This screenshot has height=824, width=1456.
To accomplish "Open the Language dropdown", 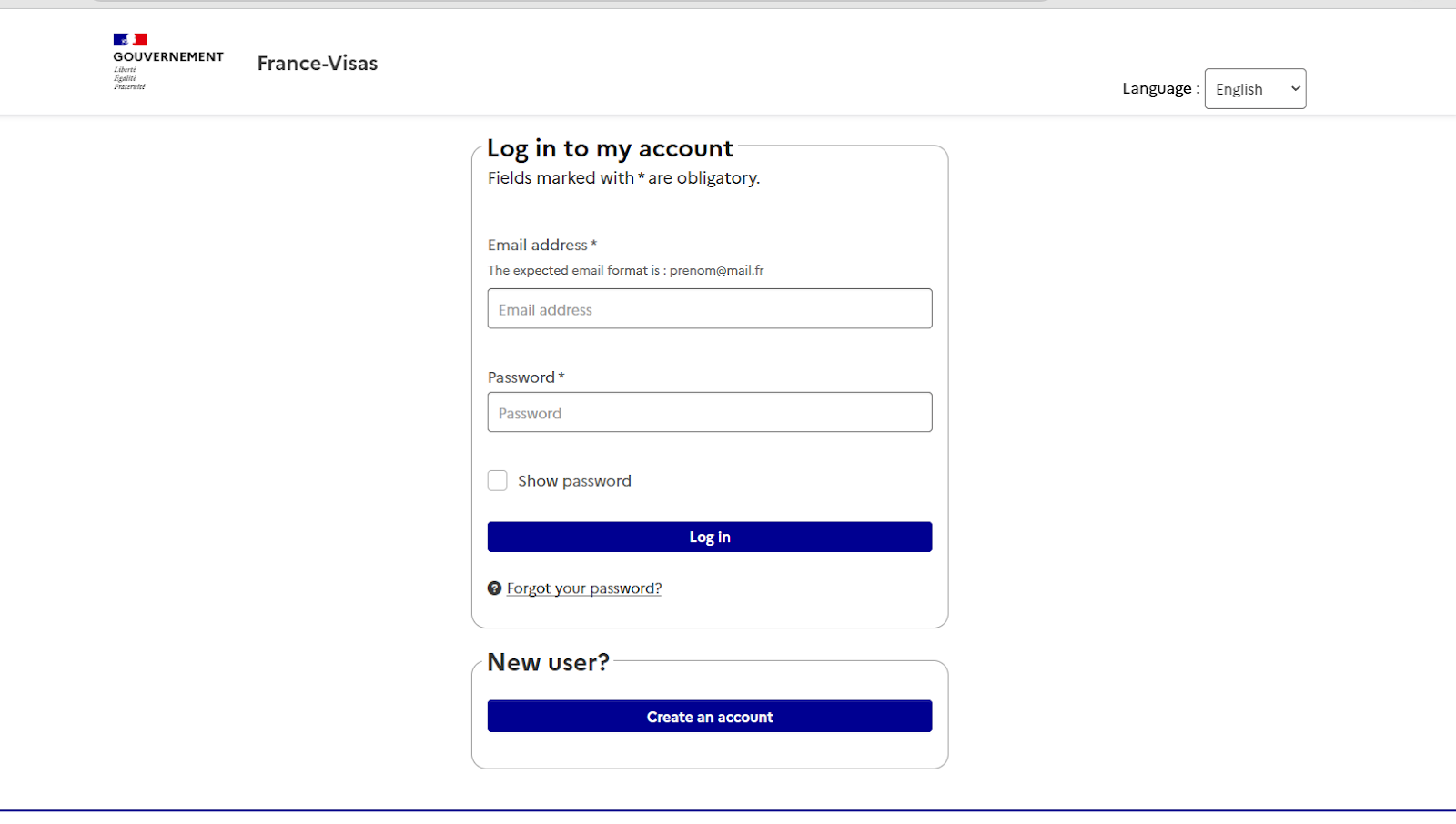I will (x=1255, y=89).
